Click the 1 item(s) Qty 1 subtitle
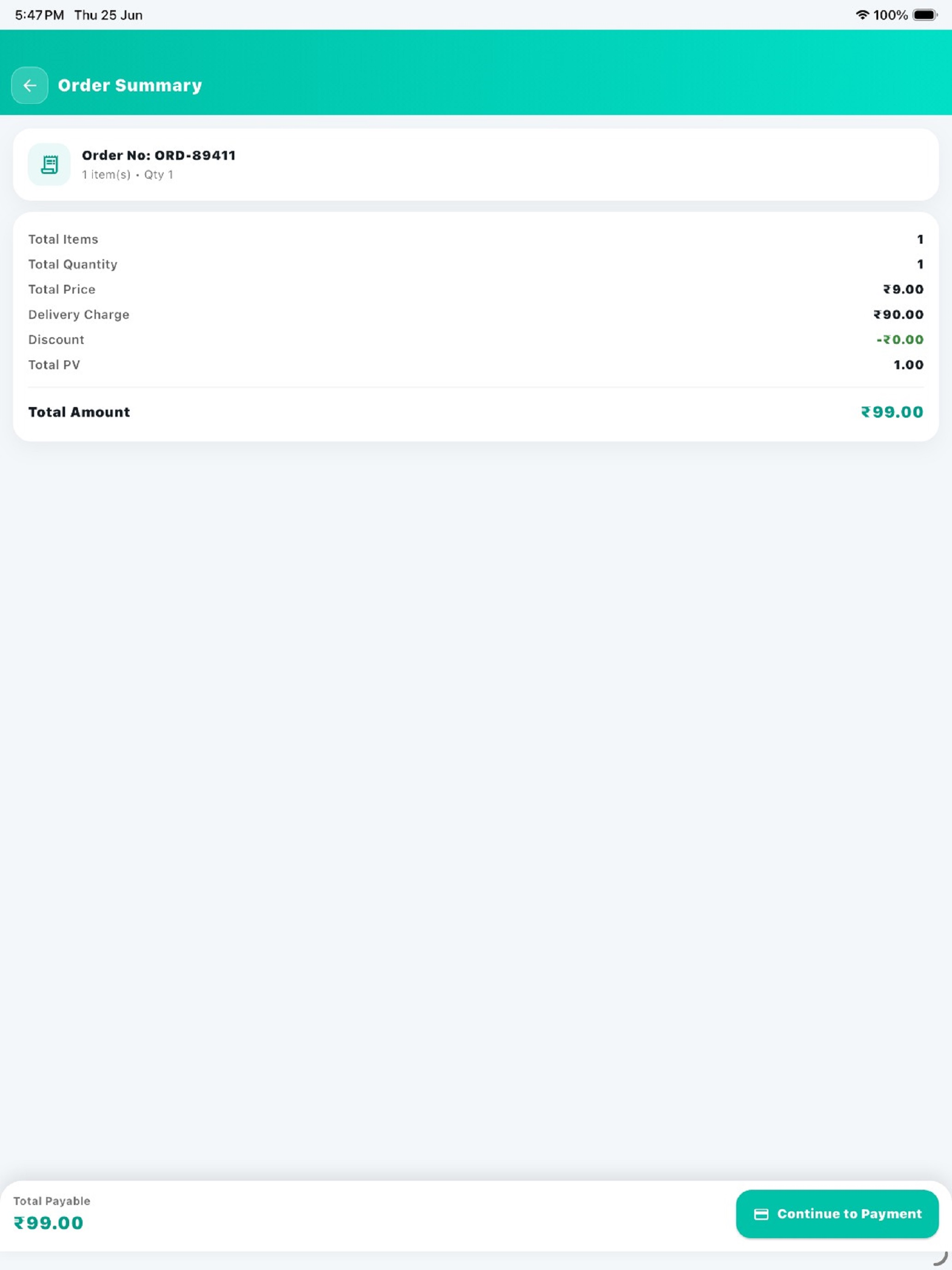Screen dimensions: 952x1270 coord(127,174)
